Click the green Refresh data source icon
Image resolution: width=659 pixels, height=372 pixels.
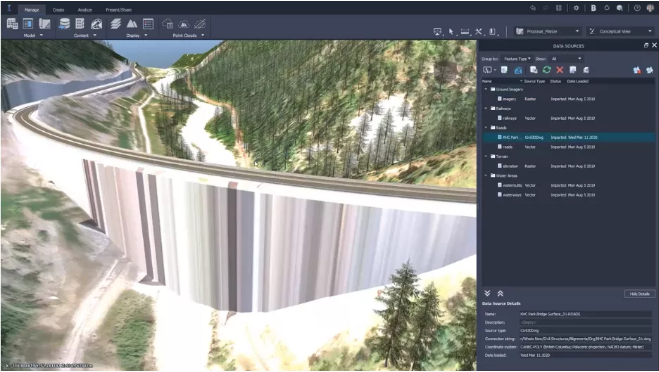[546, 70]
